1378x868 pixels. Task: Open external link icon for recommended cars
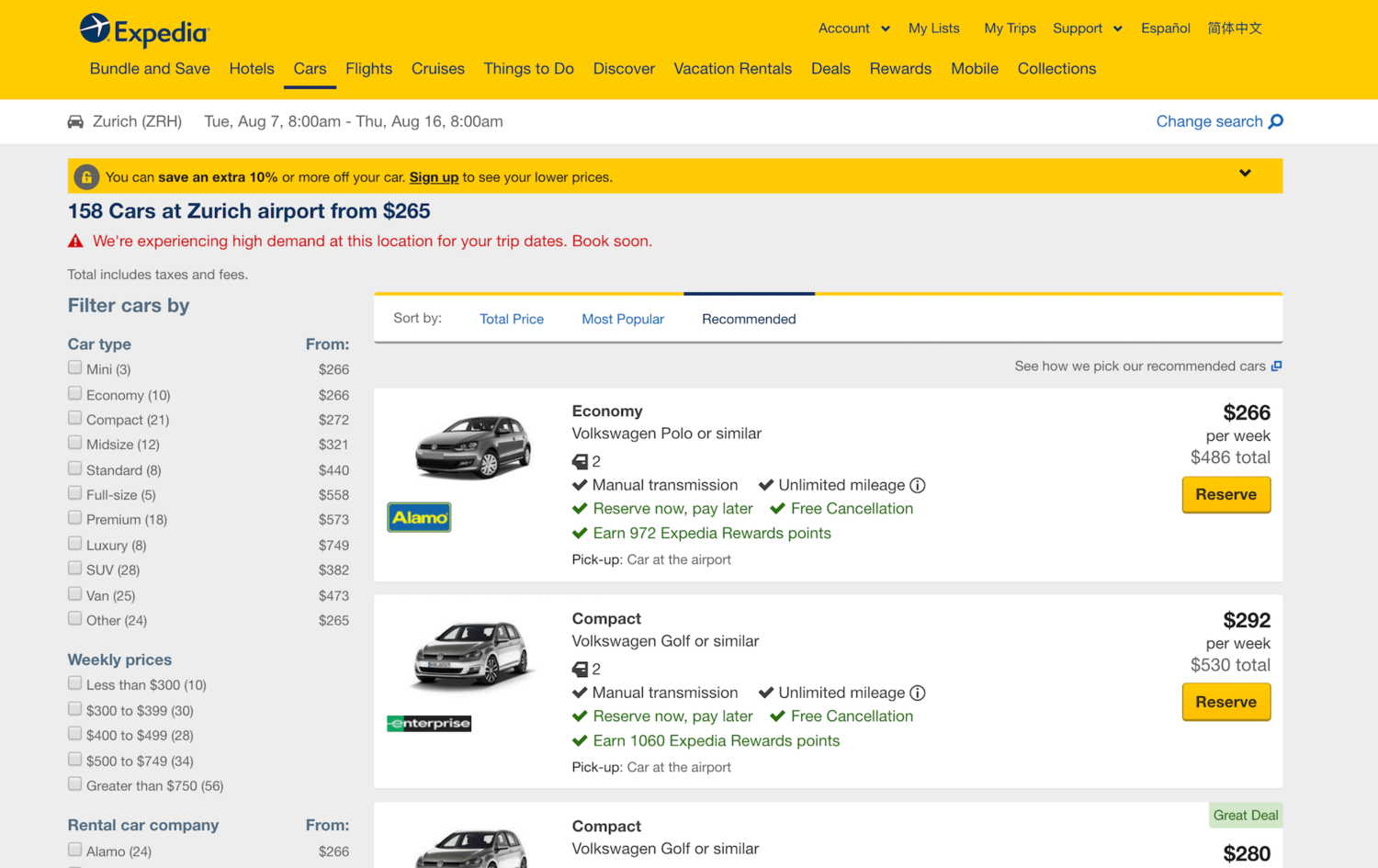tap(1276, 366)
